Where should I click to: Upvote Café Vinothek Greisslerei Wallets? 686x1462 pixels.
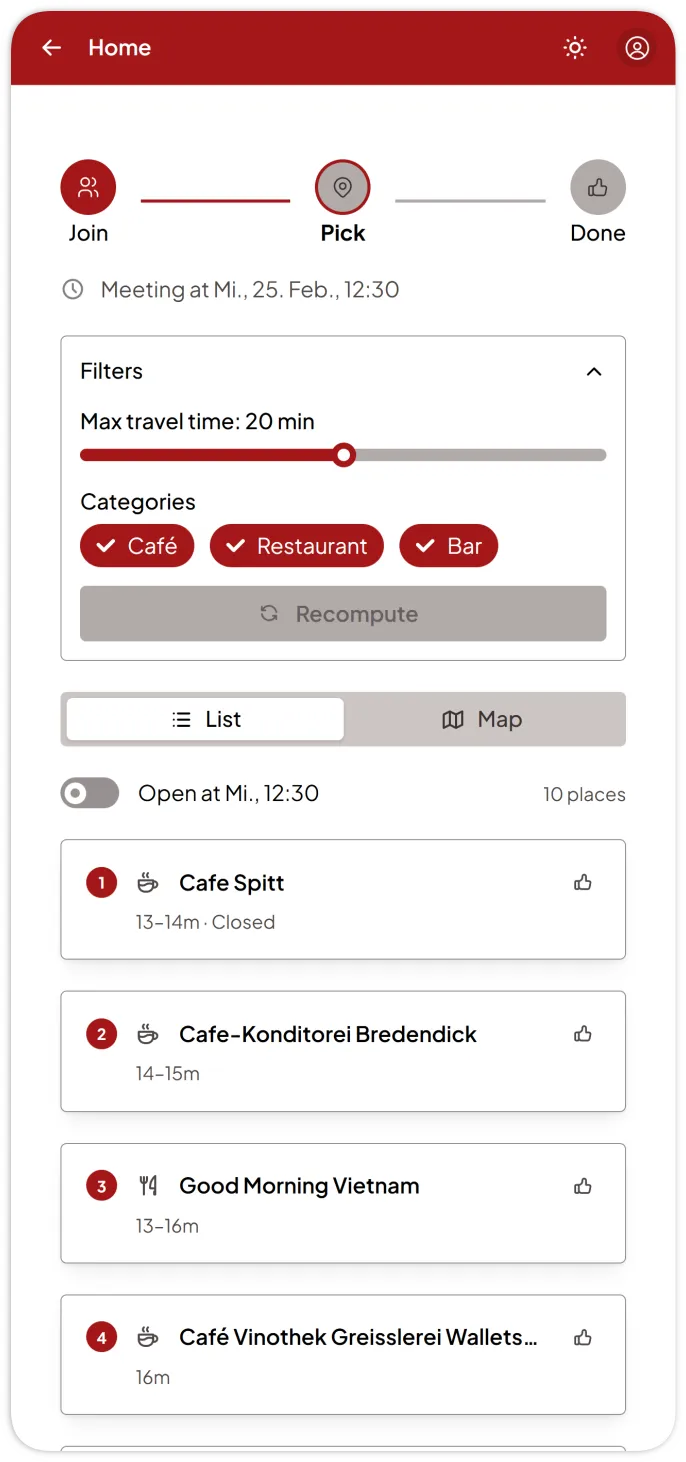[583, 1337]
